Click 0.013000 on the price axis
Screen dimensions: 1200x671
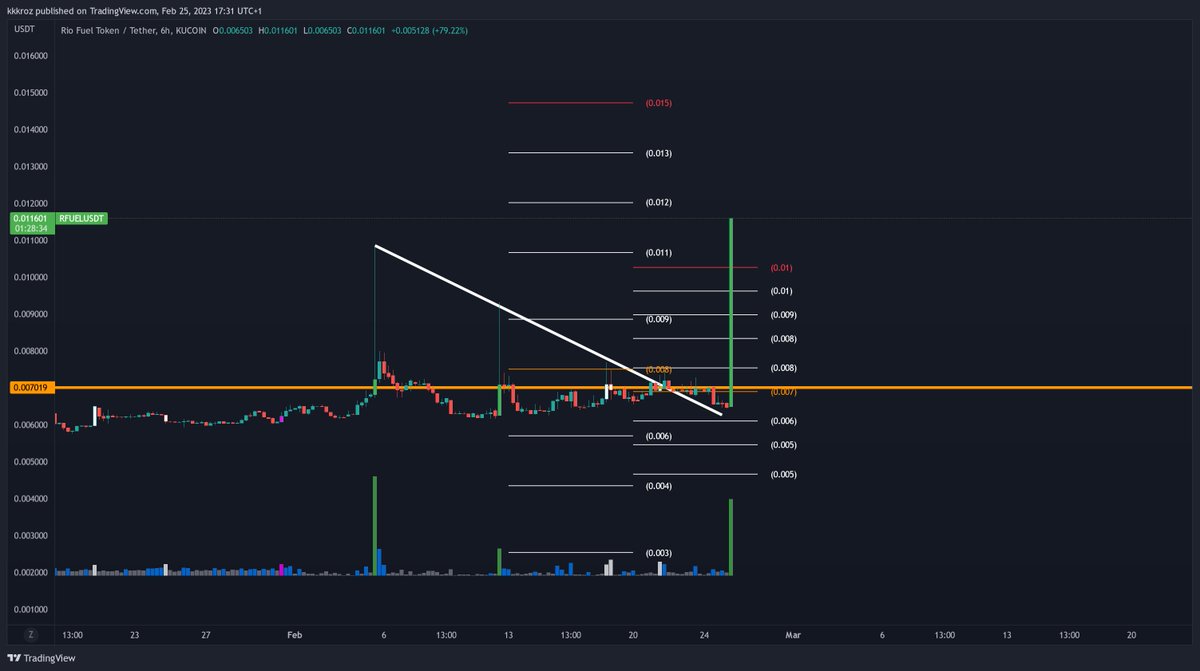(30, 167)
